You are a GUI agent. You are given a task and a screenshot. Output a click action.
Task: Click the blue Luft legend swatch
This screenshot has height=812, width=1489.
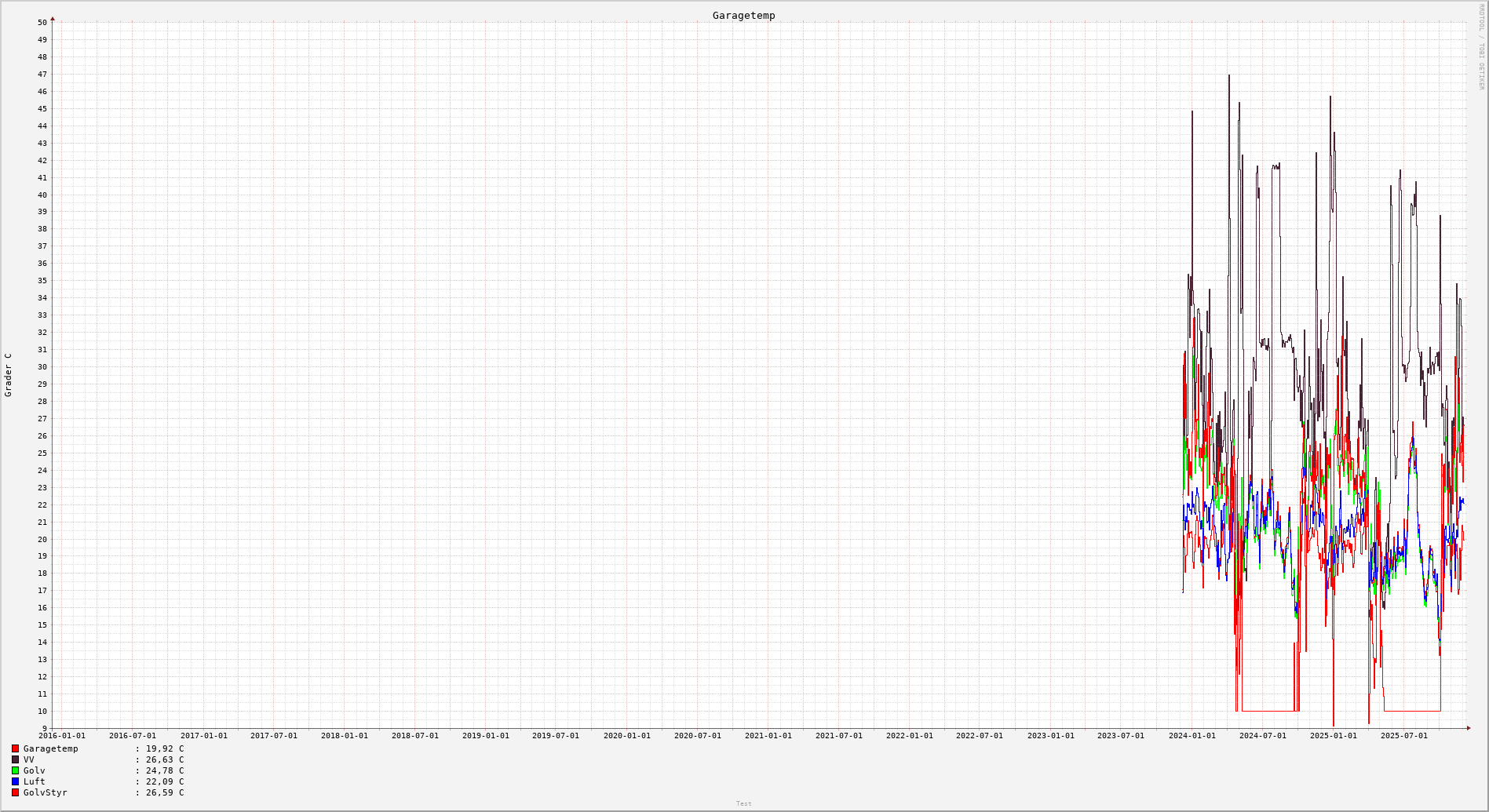click(x=15, y=782)
